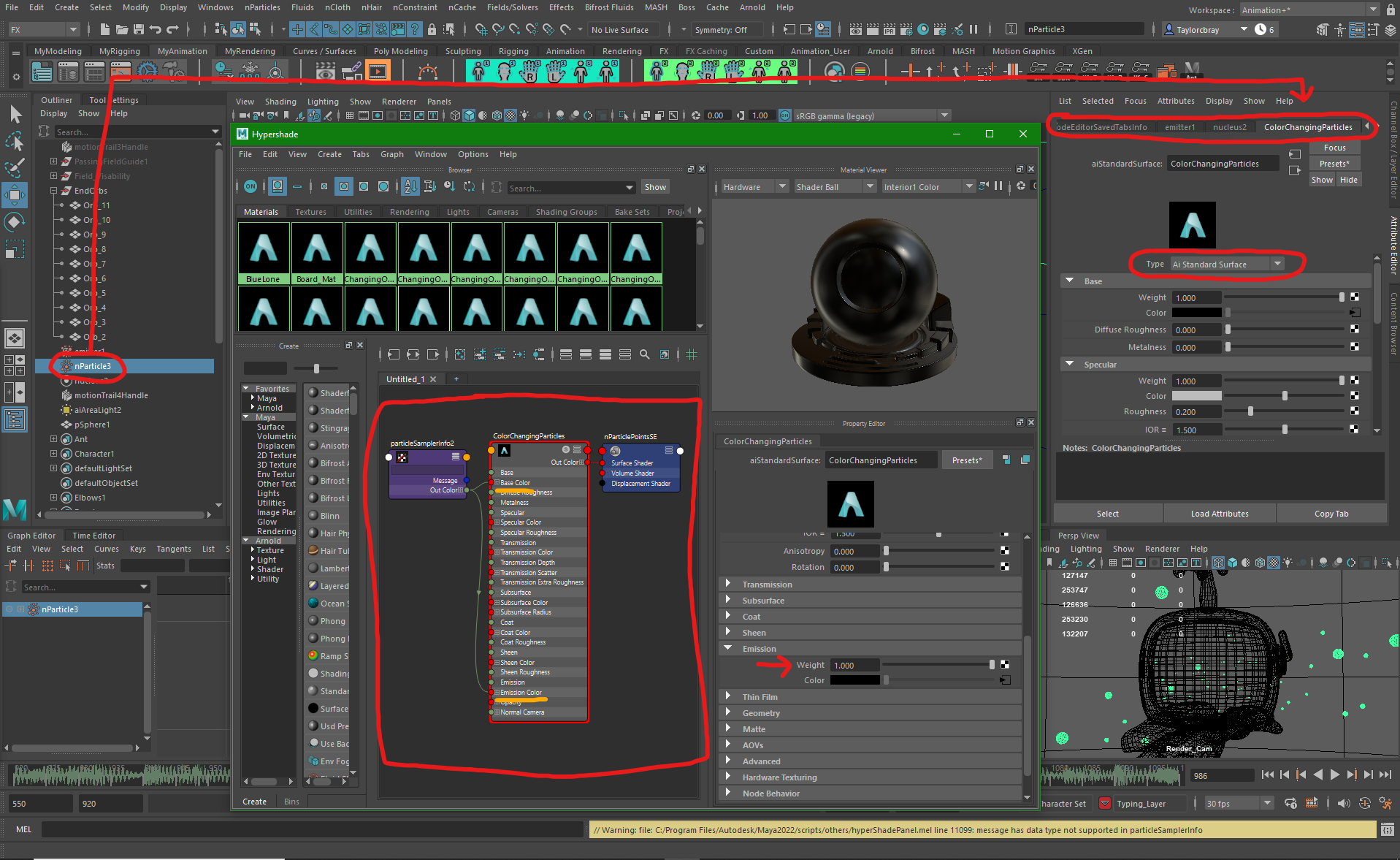The height and width of the screenshot is (860, 1400).
Task: Switch to the Textures tab in Hypershade
Action: point(312,212)
